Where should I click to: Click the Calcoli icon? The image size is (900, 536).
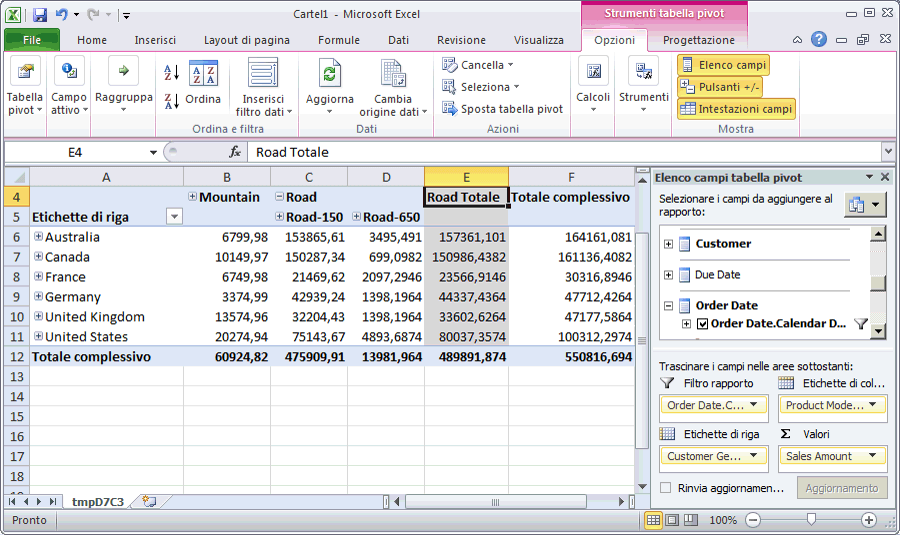click(x=593, y=73)
